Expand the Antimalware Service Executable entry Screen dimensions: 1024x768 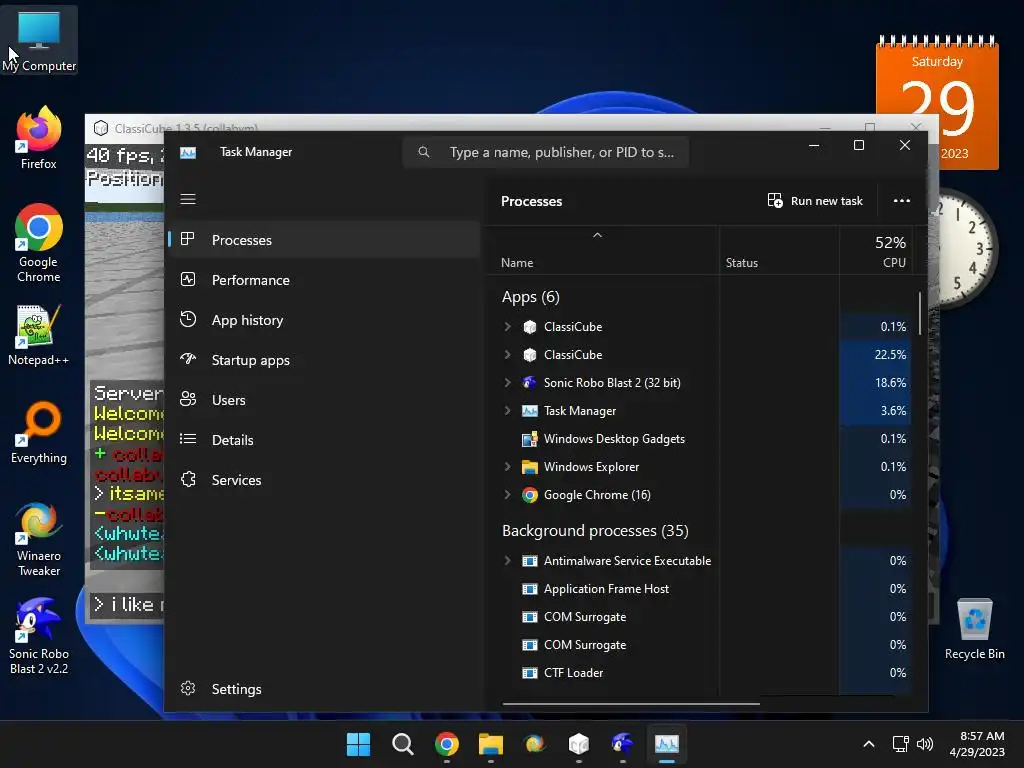click(x=507, y=561)
